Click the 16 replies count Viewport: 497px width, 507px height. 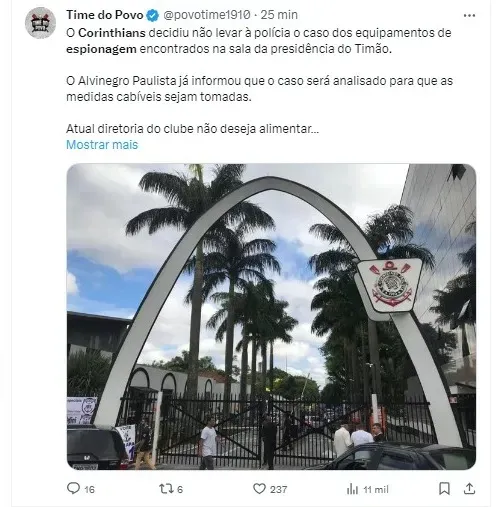click(89, 489)
